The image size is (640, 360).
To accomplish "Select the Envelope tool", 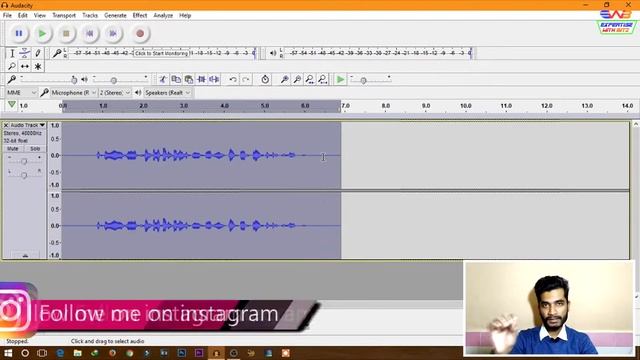I will (x=25, y=53).
